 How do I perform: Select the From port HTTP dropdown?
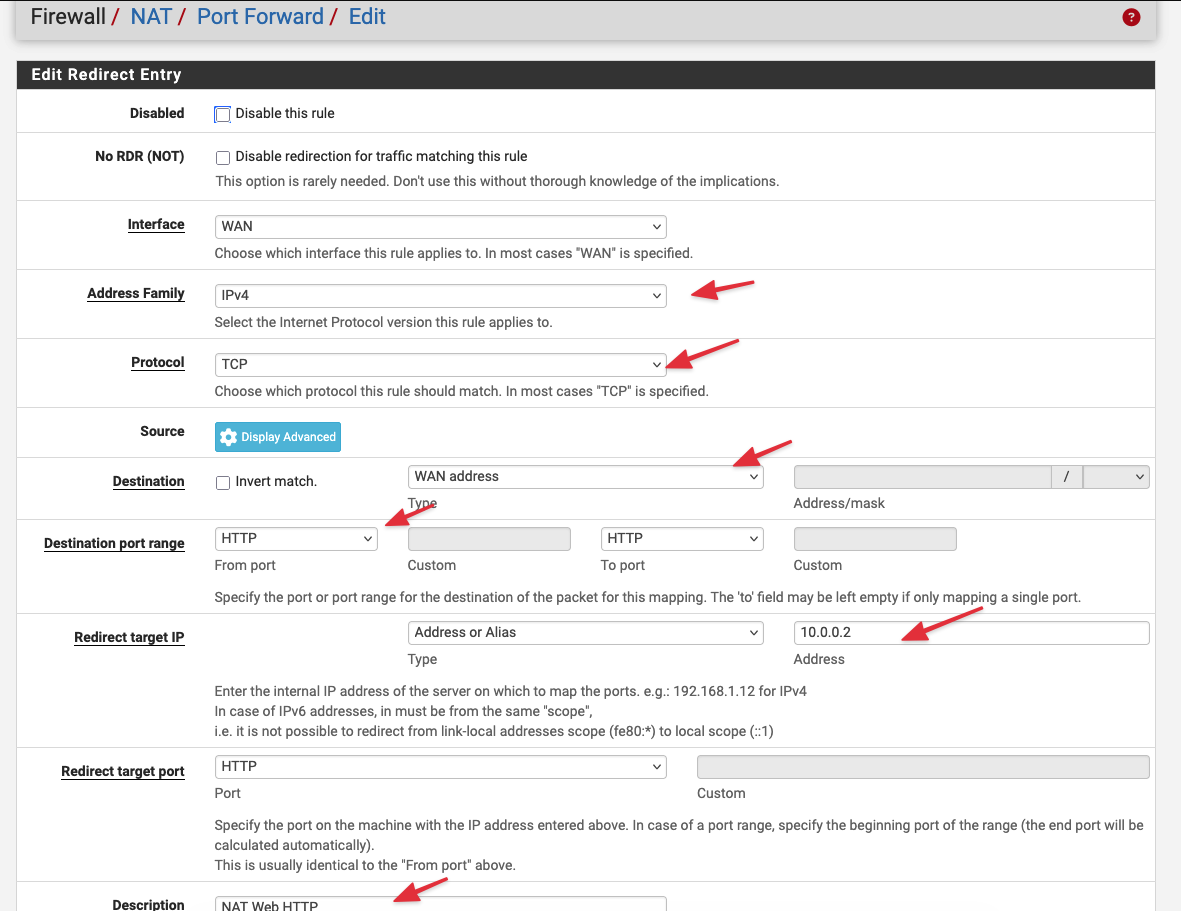tap(295, 539)
